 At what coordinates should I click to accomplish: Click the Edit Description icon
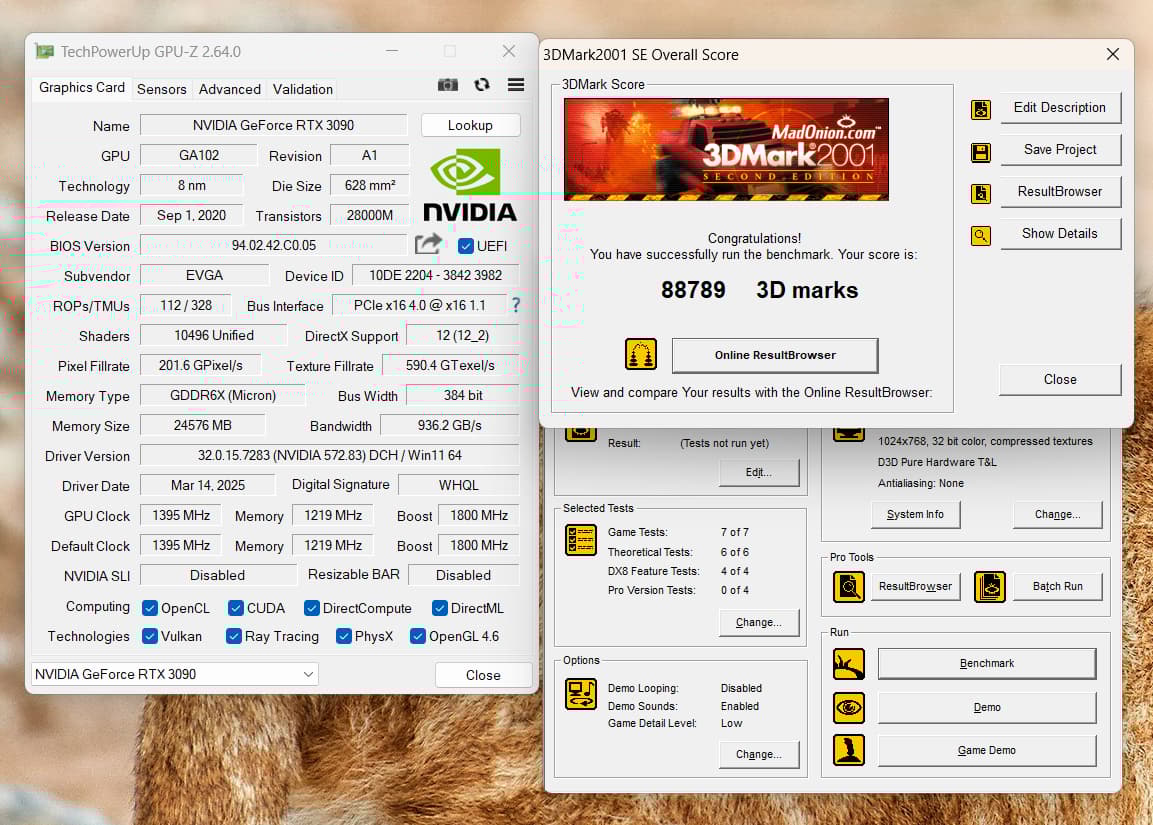[980, 108]
